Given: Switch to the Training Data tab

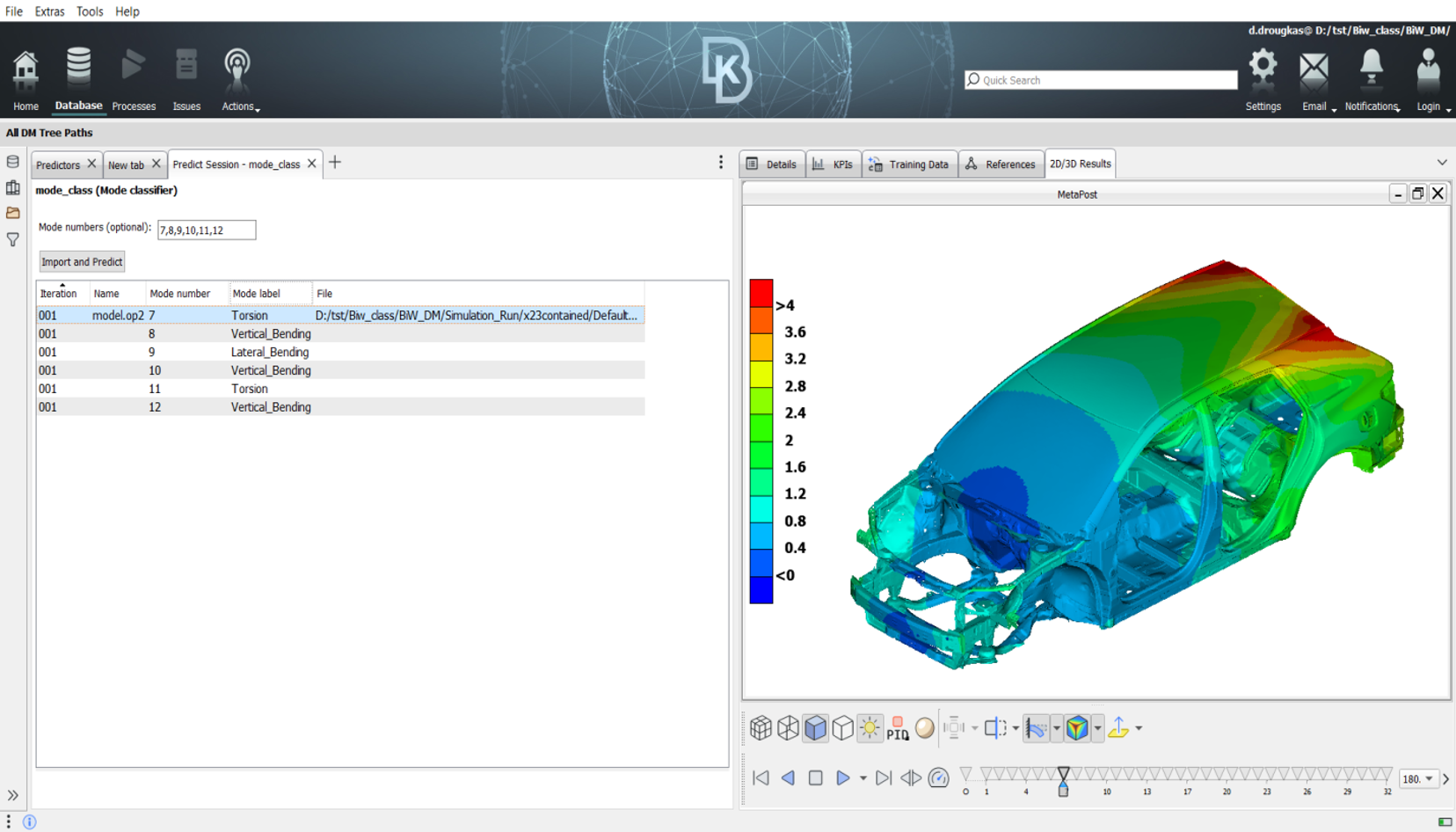Looking at the screenshot, I should [x=909, y=164].
